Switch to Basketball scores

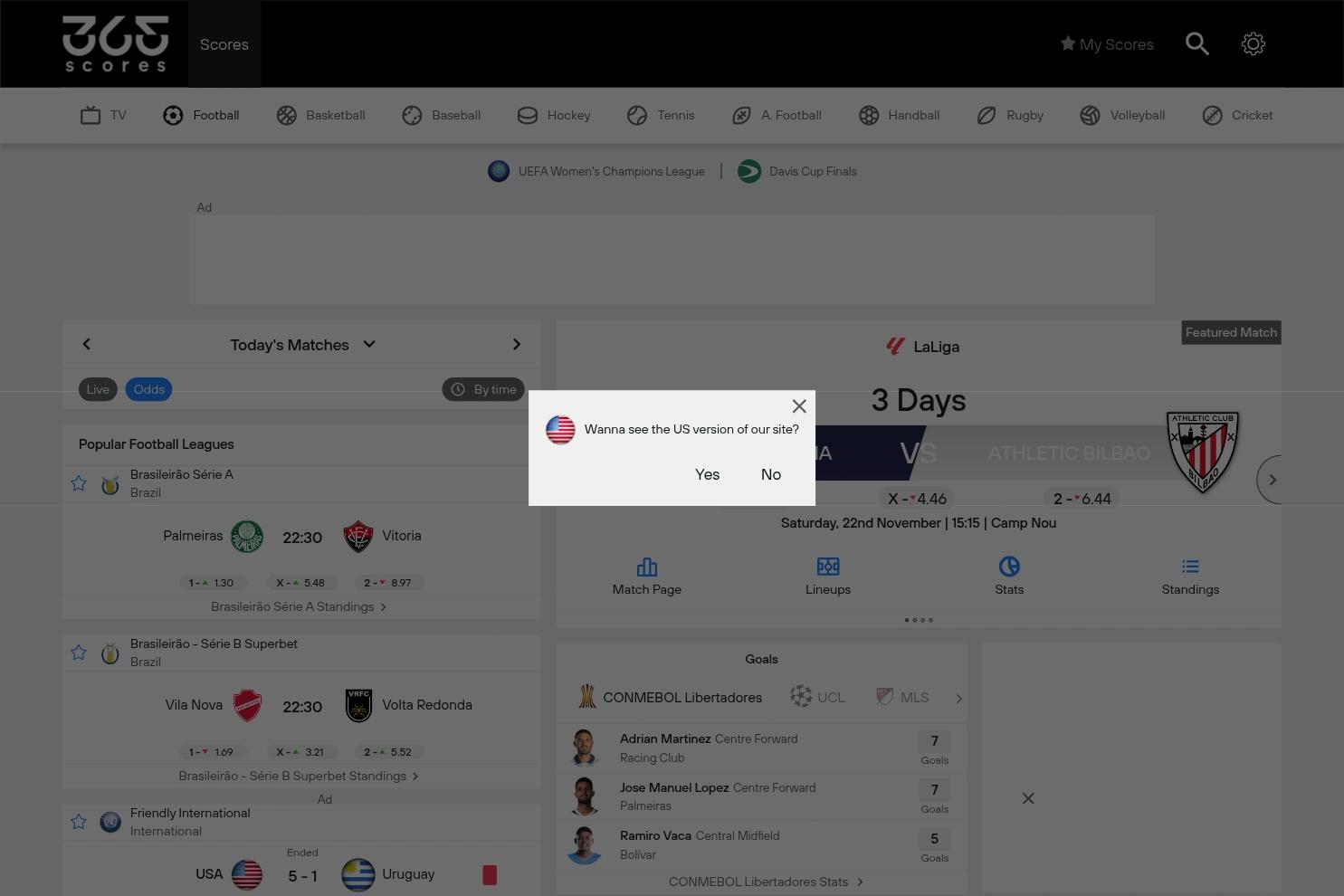click(320, 115)
